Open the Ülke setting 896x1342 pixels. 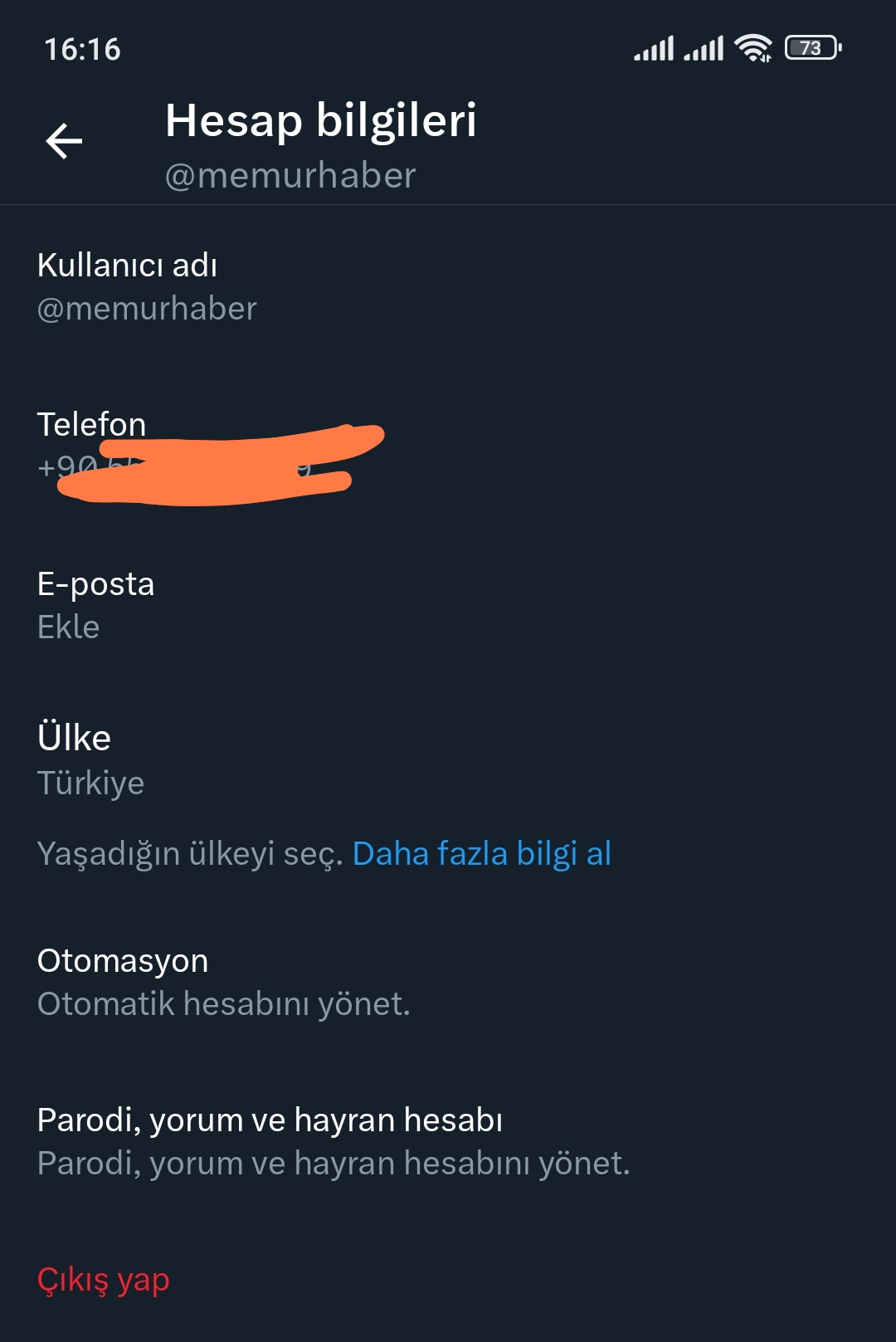(x=448, y=759)
